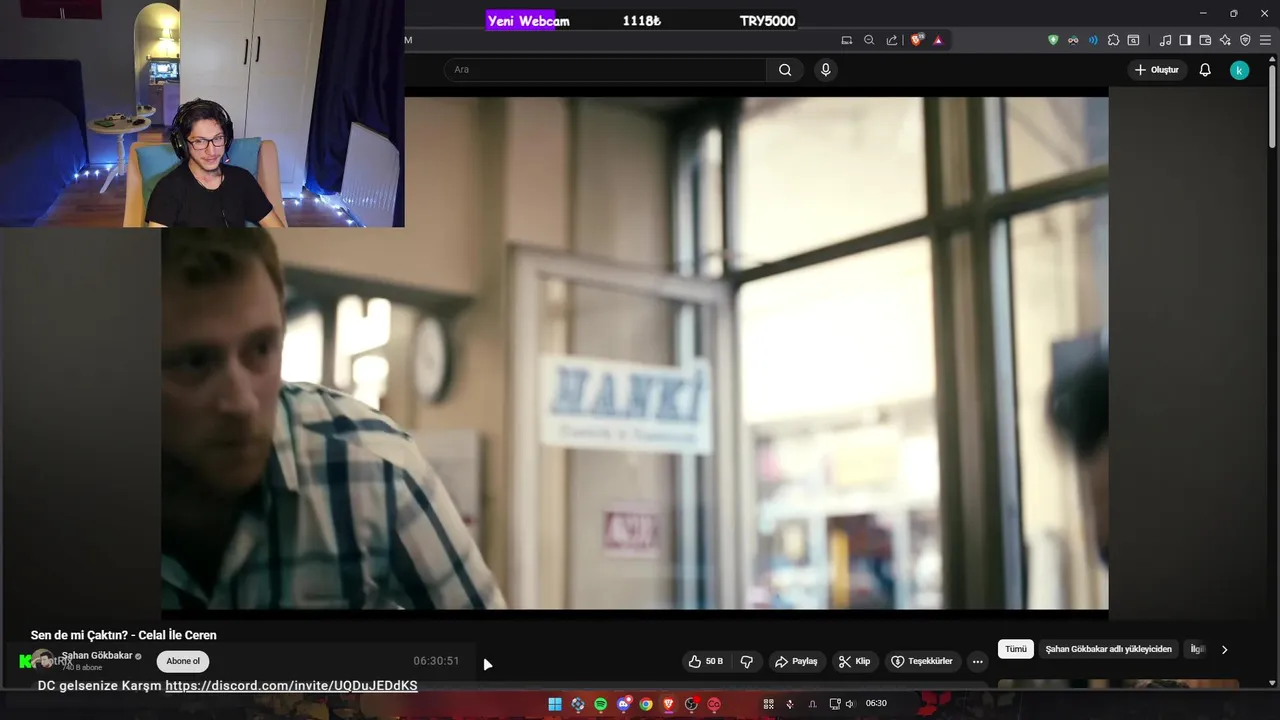This screenshot has height=720, width=1280.
Task: Open the face-with-glasses extension icon
Action: coord(1073,40)
